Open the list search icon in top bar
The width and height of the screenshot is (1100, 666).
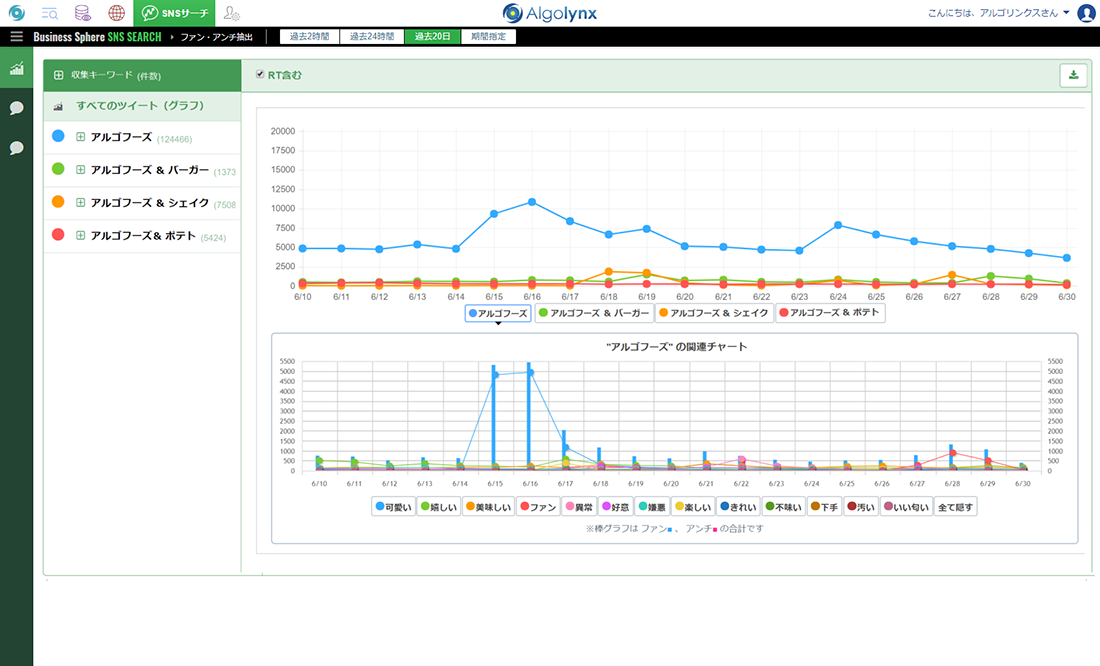49,13
